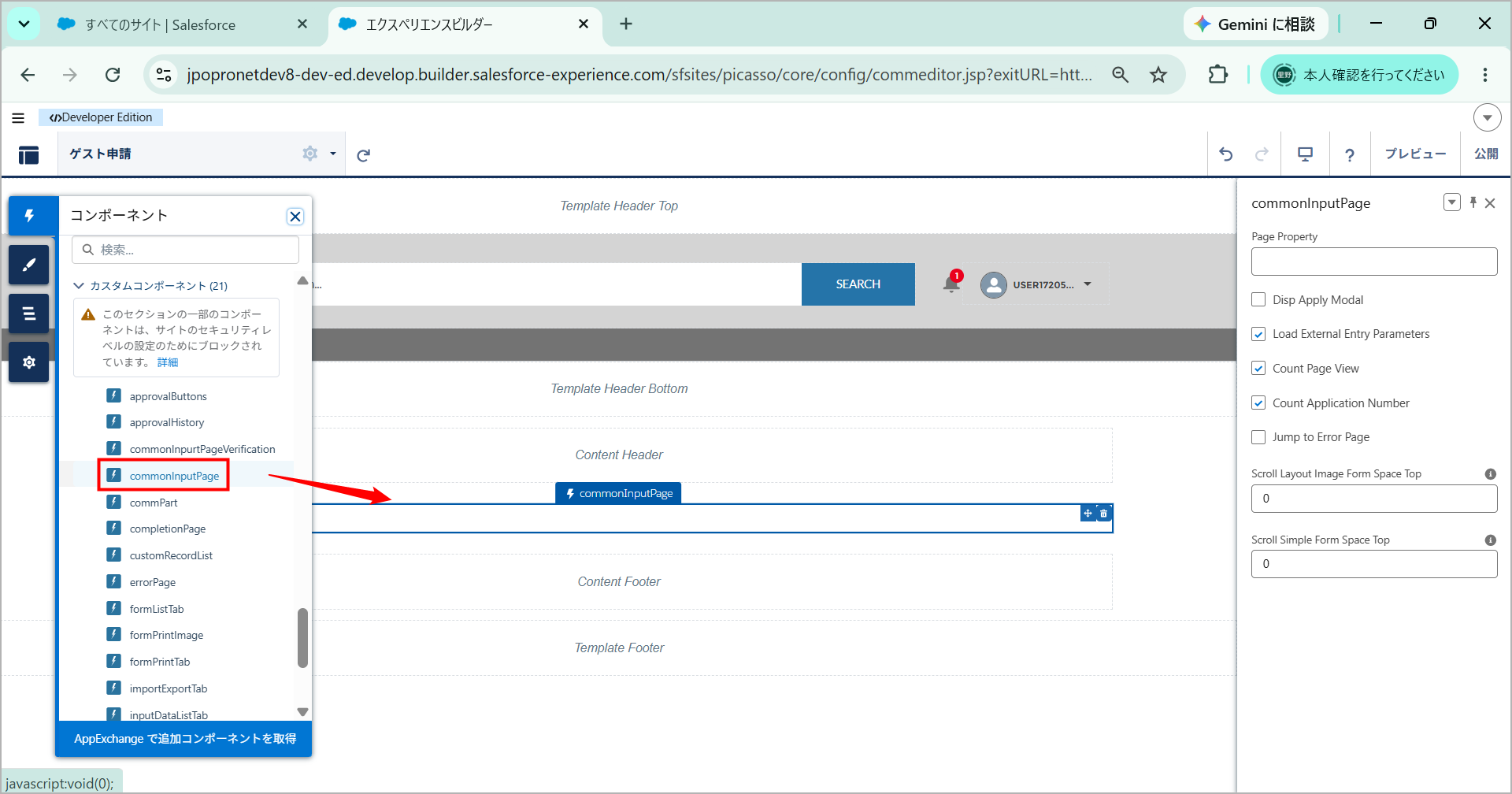The image size is (1512, 794).
Task: Collapse the カスタムコンポーネント (21) section
Action: click(x=79, y=285)
